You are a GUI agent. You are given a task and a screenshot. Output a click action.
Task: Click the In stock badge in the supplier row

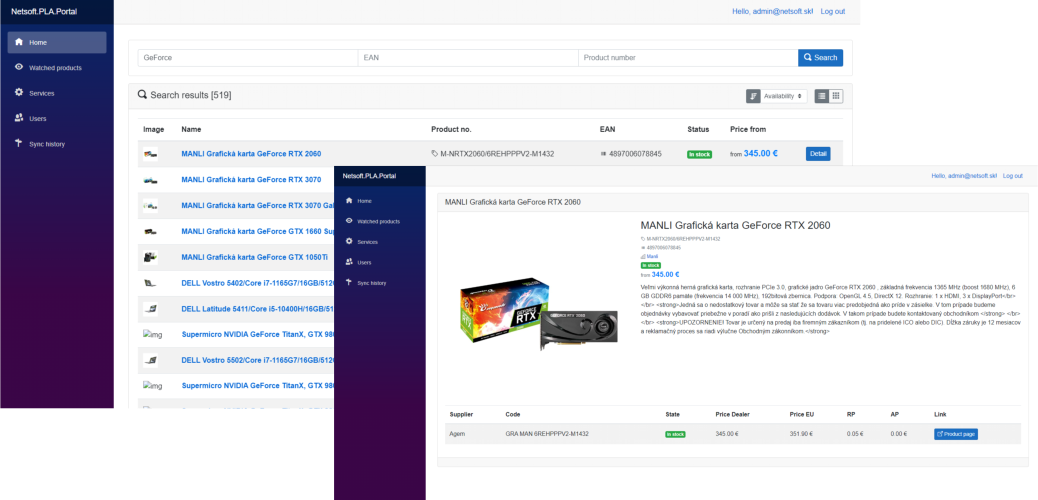pos(675,434)
